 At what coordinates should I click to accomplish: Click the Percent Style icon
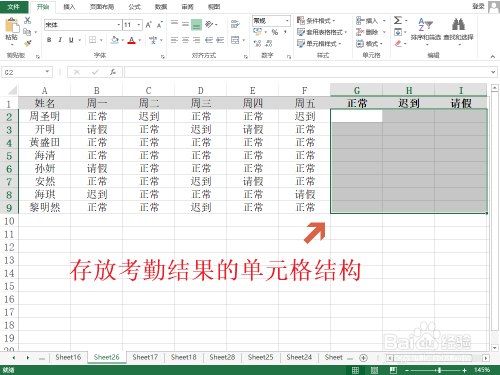pos(275,32)
